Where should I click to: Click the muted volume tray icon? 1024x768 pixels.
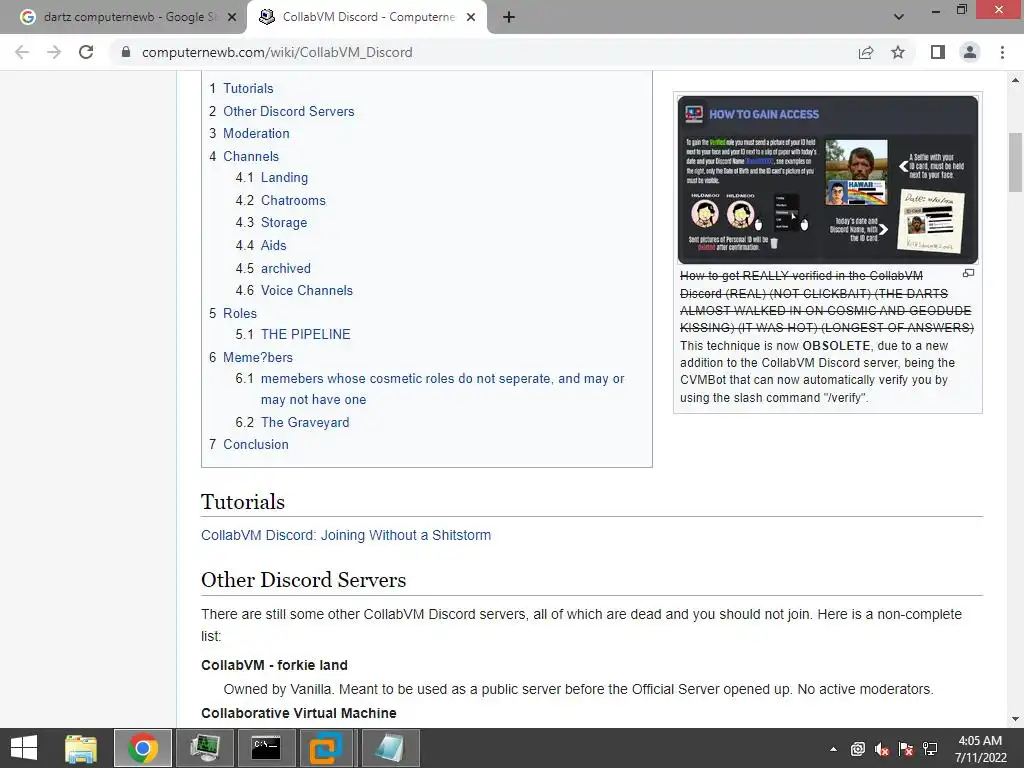click(x=882, y=749)
